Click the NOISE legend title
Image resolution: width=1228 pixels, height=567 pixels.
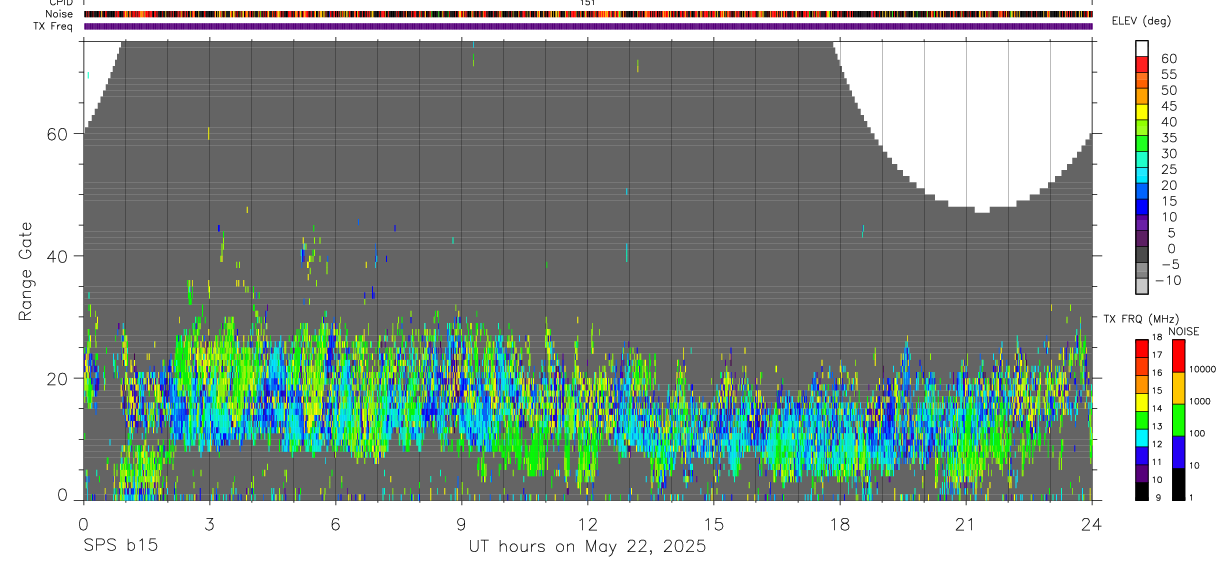[1183, 331]
